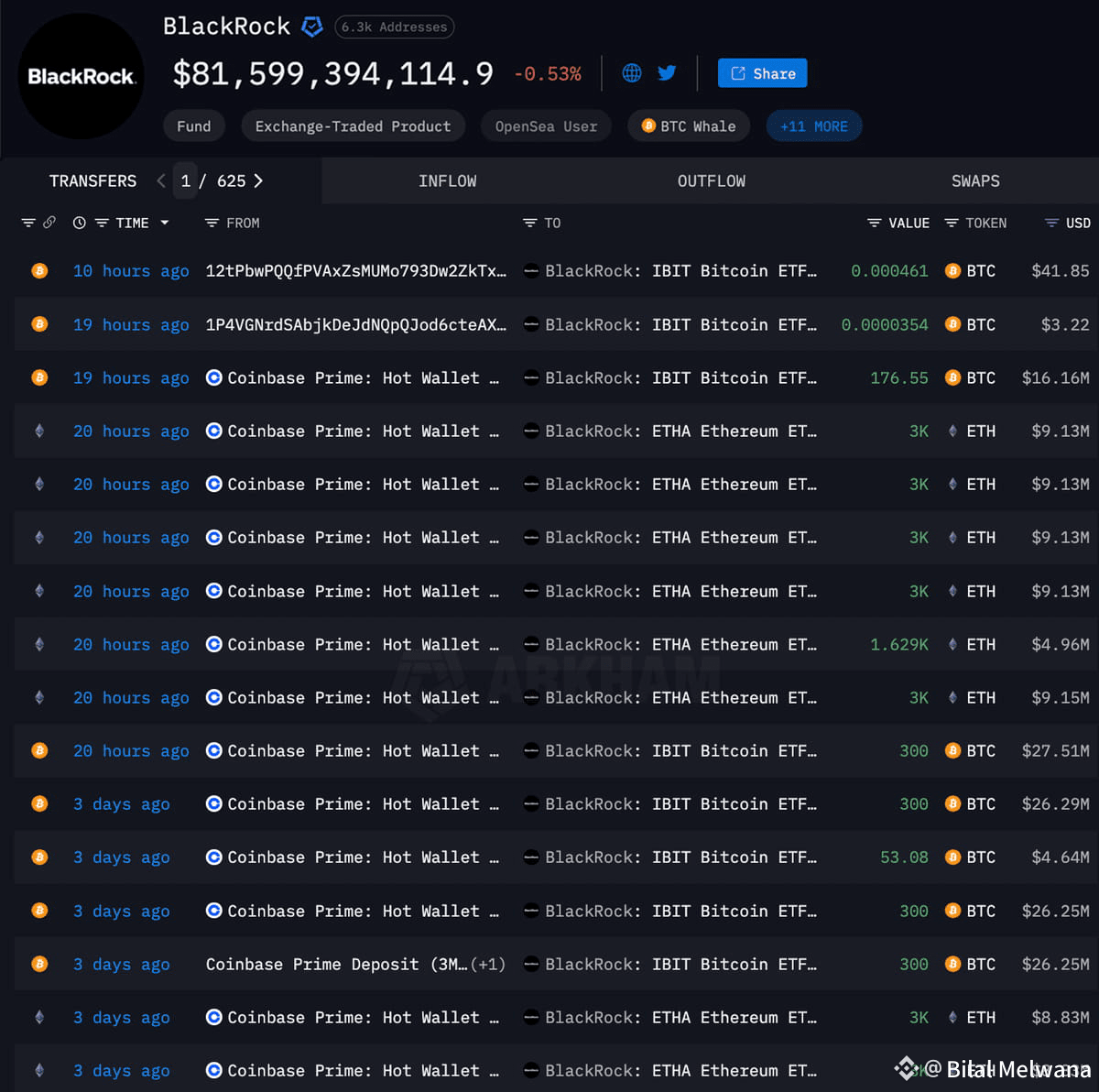Open the filter icon beside the link column

click(x=28, y=223)
